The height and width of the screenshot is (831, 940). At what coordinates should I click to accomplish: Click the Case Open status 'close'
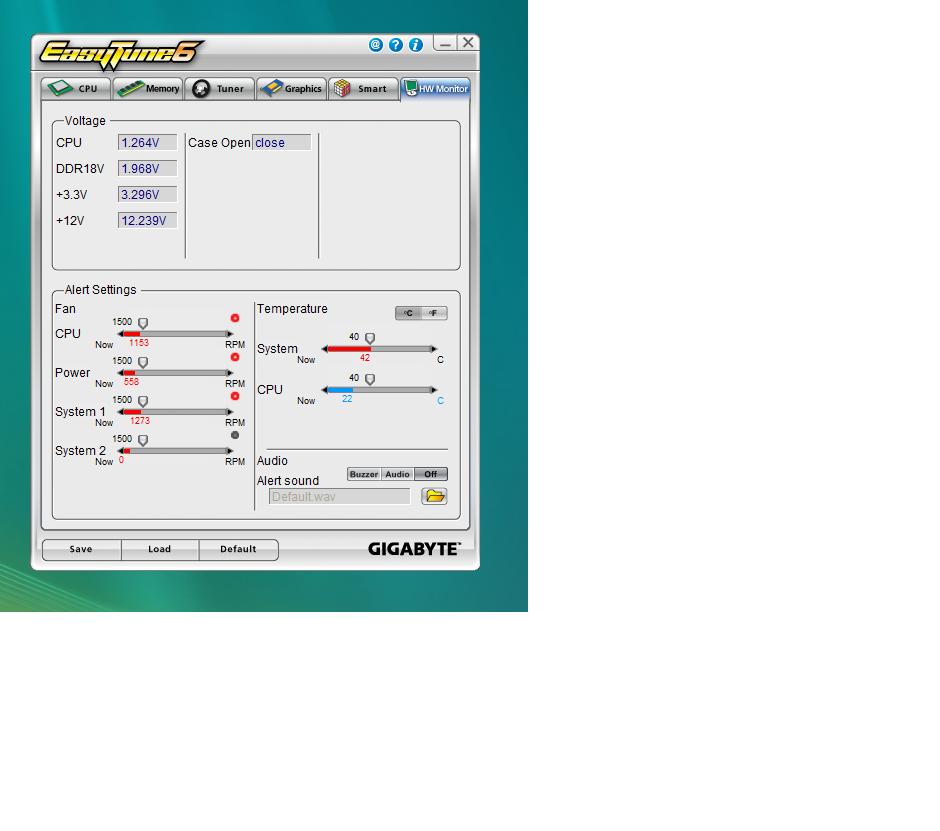click(282, 143)
